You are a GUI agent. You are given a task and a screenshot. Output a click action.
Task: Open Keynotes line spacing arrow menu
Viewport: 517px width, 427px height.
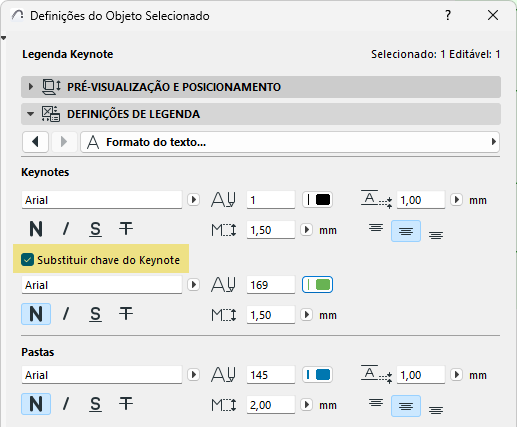pyautogui.click(x=456, y=200)
